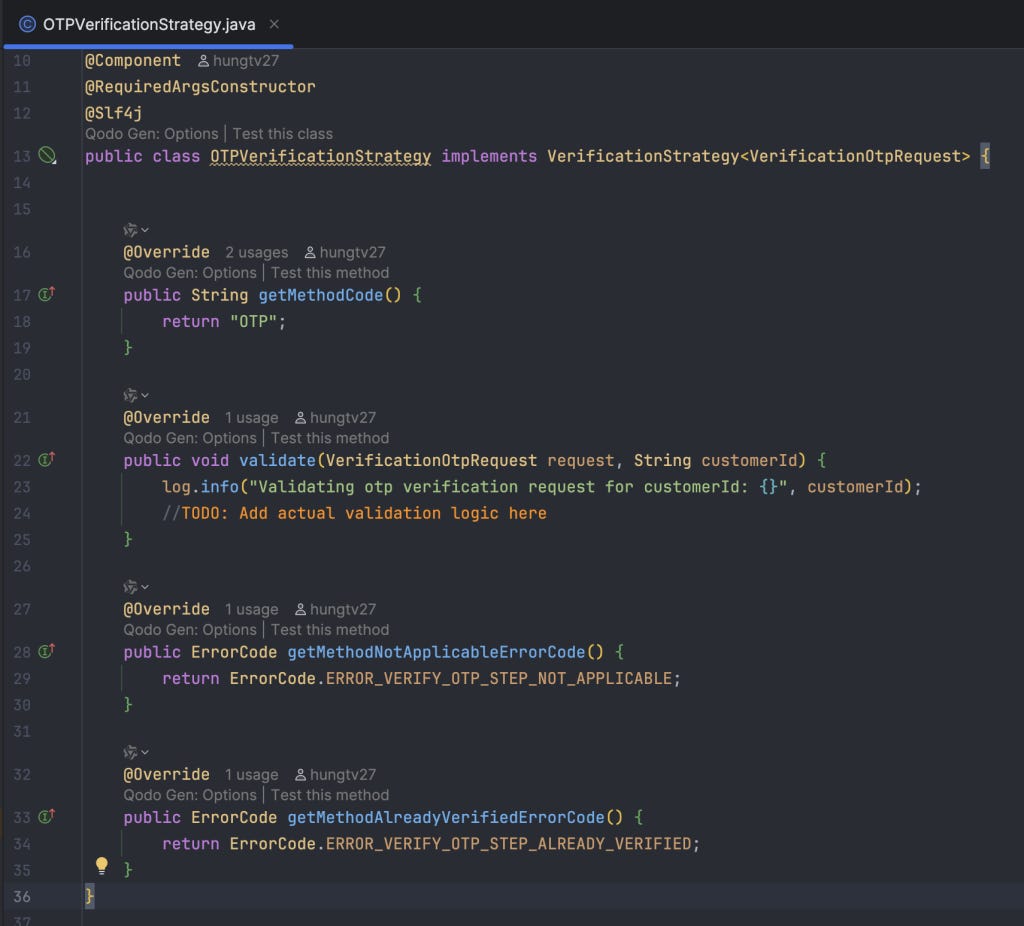Click the implements gutter marker on line 33
This screenshot has height=926, width=1024.
pyautogui.click(x=46, y=816)
